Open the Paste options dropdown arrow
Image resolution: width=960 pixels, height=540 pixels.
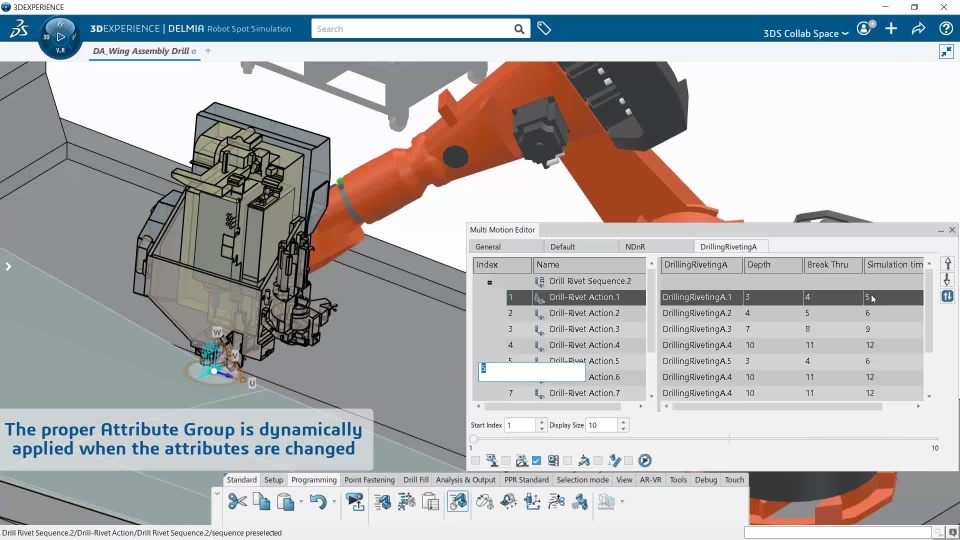tap(301, 502)
